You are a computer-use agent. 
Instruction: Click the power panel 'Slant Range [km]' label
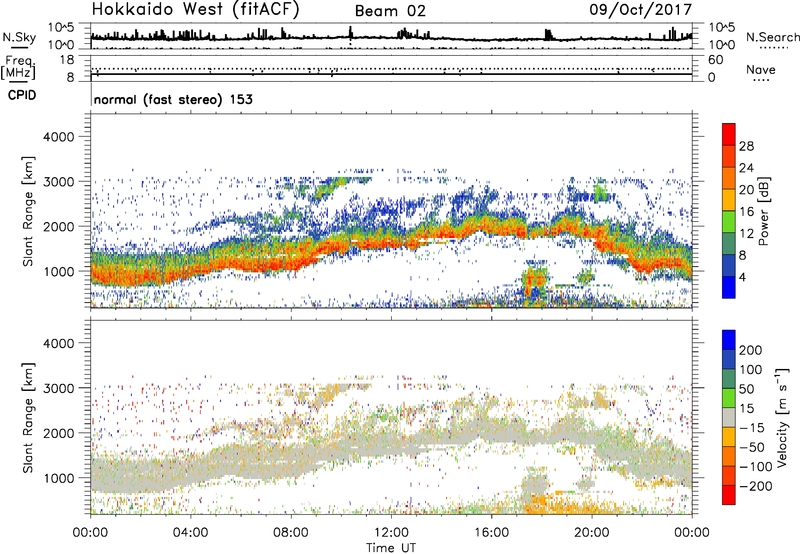(28, 211)
